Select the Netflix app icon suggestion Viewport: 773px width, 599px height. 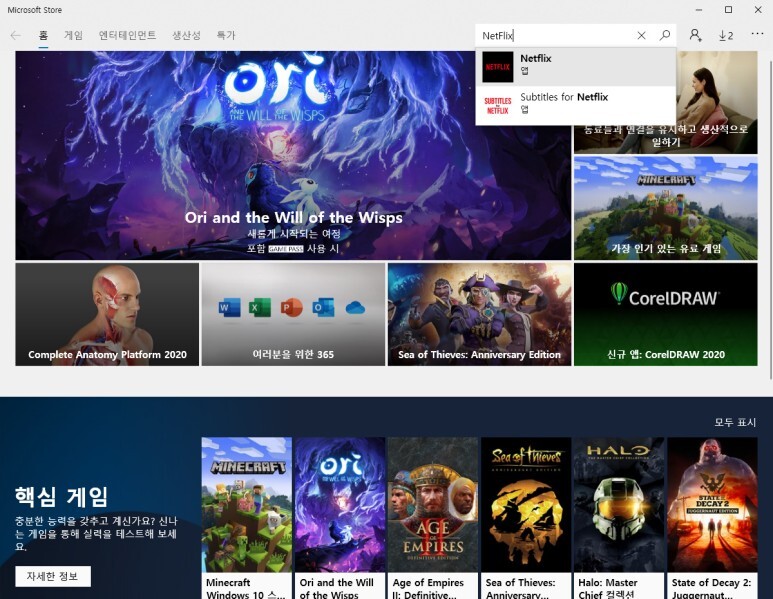tap(497, 67)
